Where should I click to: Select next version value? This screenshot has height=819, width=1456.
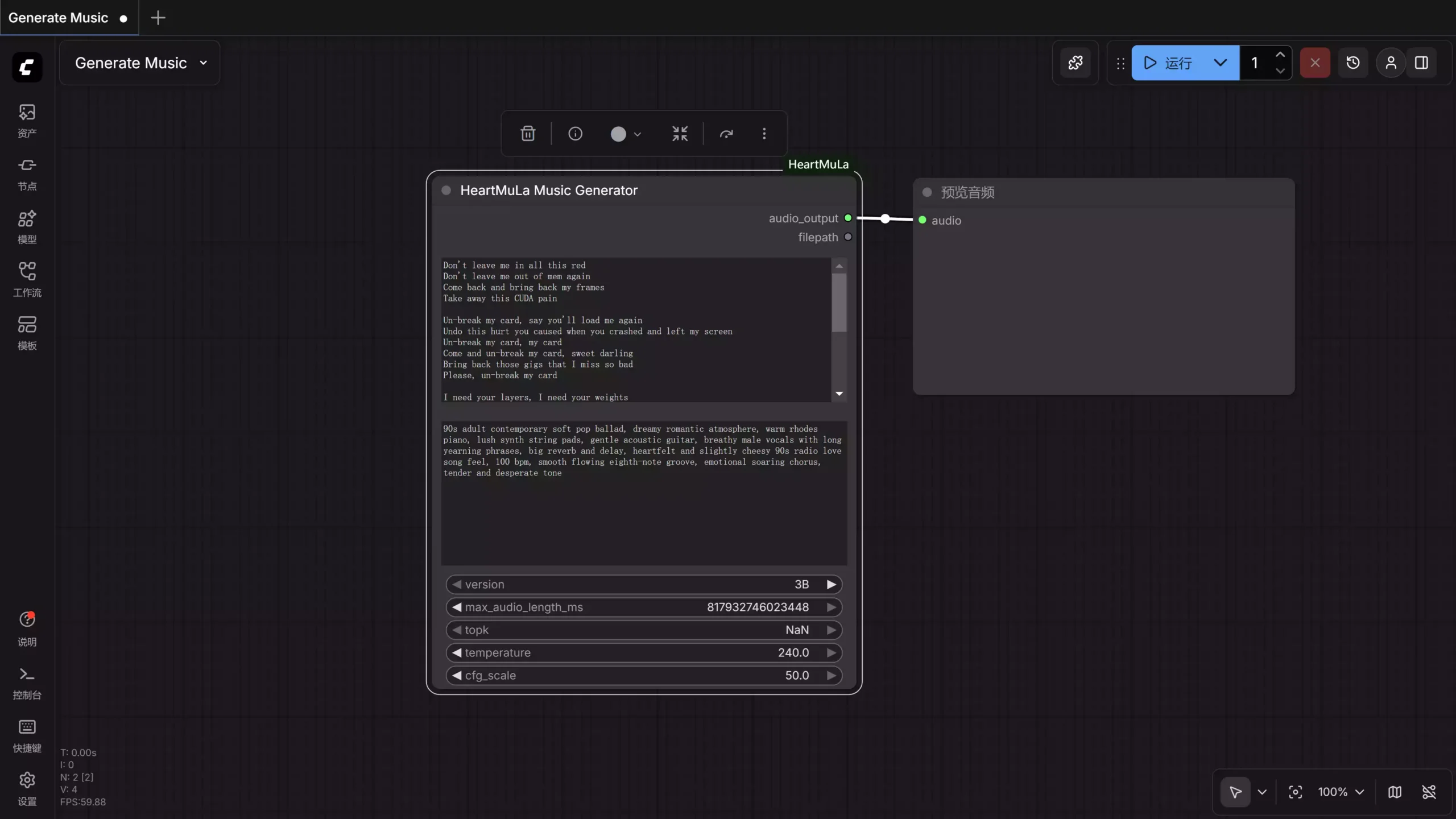click(x=831, y=585)
